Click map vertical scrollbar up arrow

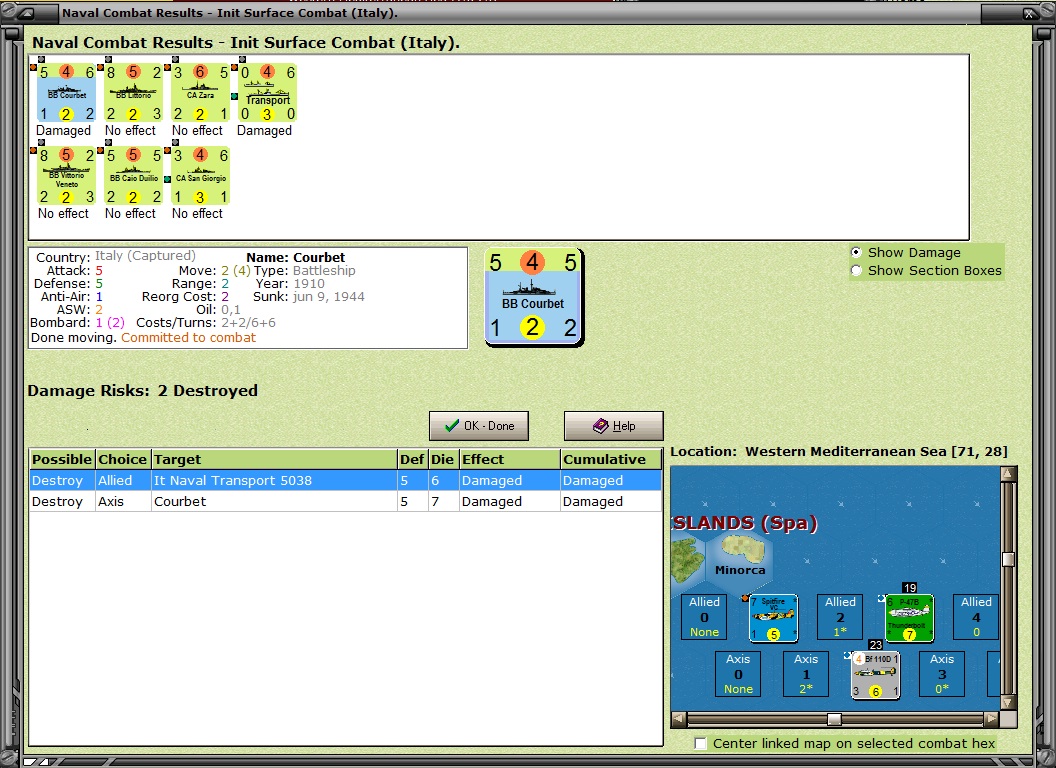point(1008,474)
